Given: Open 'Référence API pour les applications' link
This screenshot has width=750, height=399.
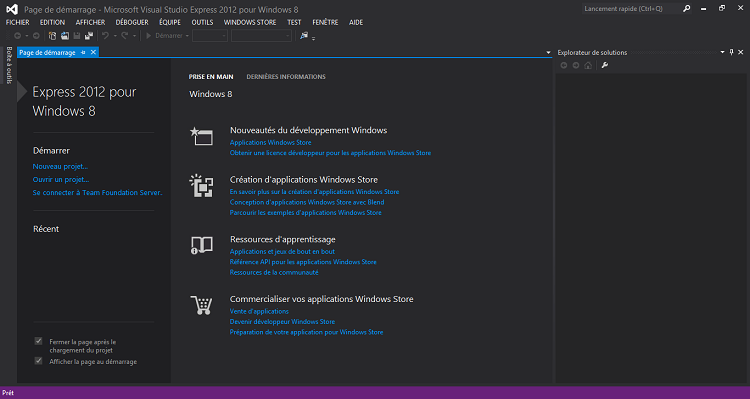Looking at the screenshot, I should (x=303, y=262).
